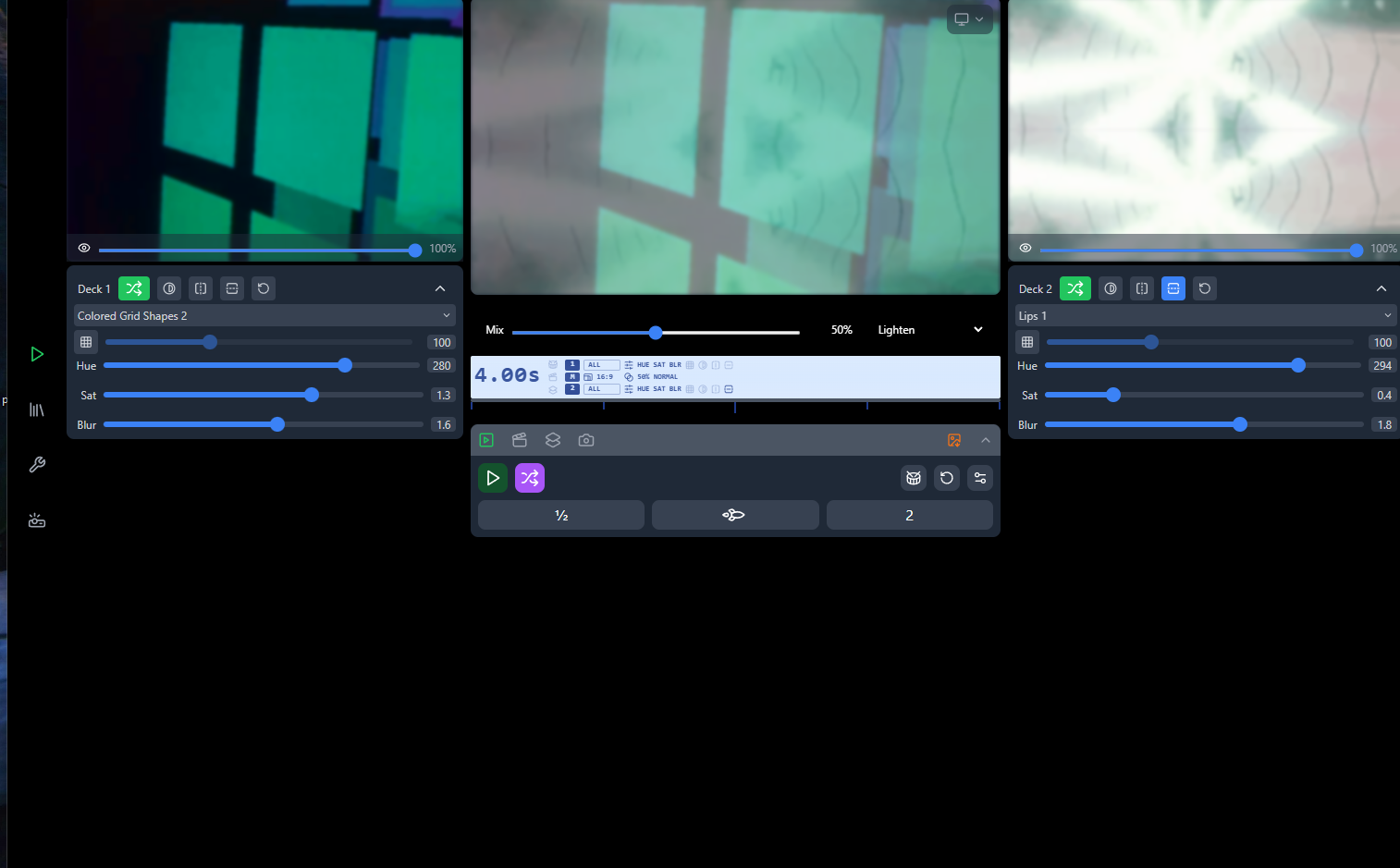Open the wrench tools icon in sidebar
1400x868 pixels.
click(x=37, y=465)
